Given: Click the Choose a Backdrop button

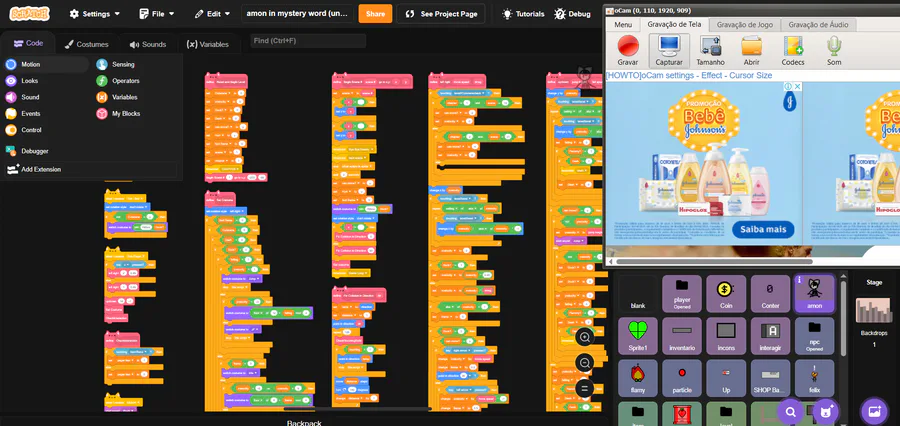Looking at the screenshot, I should [x=875, y=412].
